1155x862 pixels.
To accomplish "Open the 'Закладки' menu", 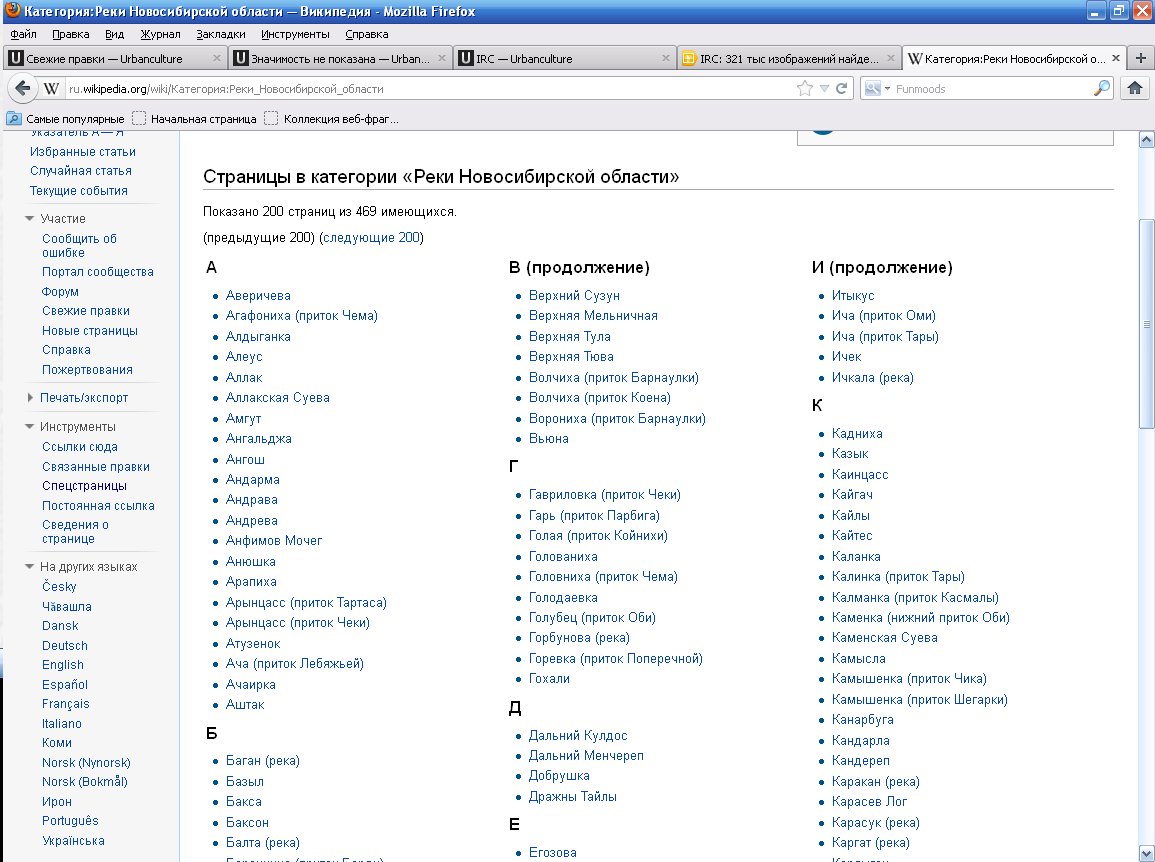I will [x=220, y=34].
